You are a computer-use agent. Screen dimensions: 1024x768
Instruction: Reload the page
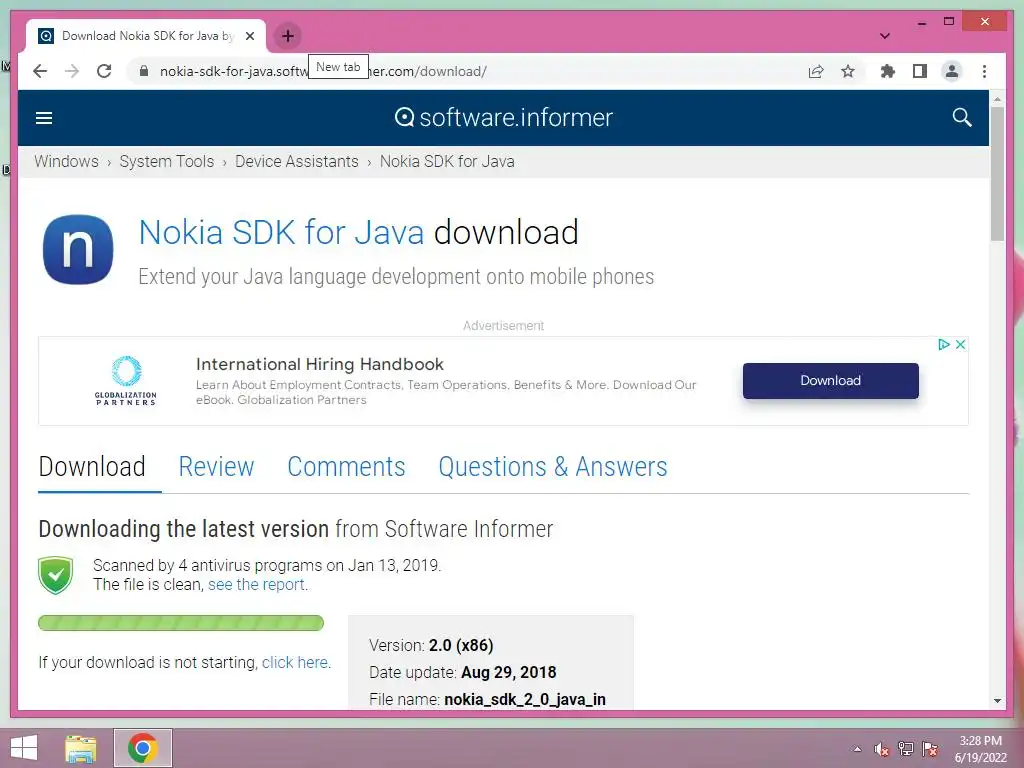click(x=104, y=71)
